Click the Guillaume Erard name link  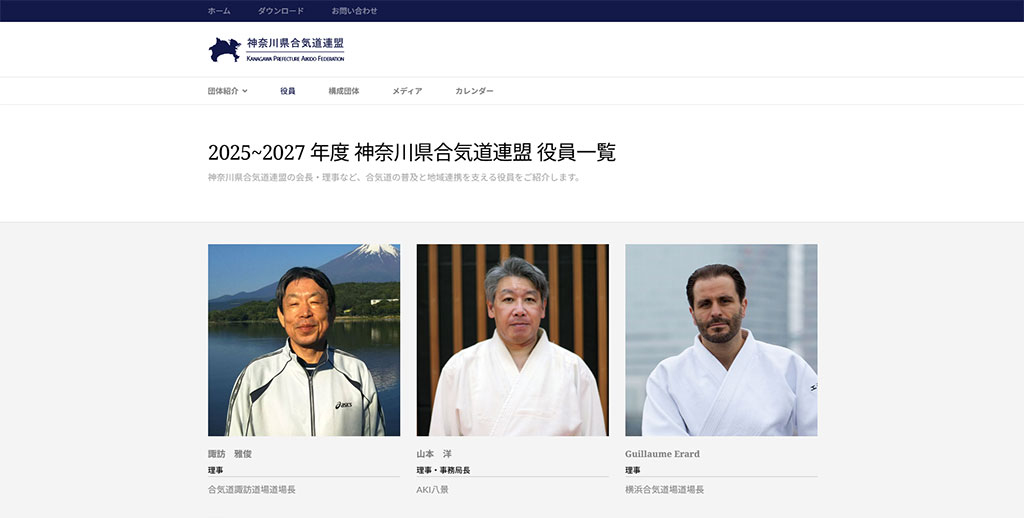pos(662,454)
